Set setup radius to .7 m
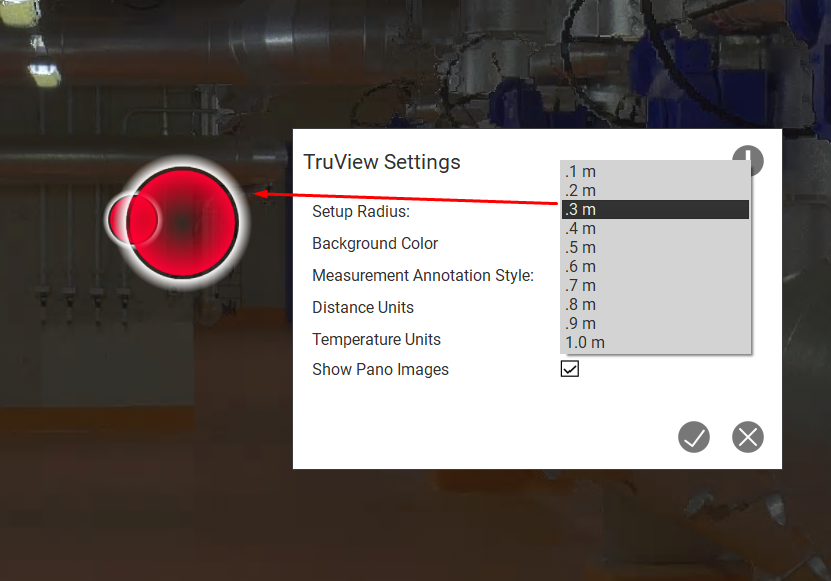This screenshot has width=831, height=581. [655, 285]
